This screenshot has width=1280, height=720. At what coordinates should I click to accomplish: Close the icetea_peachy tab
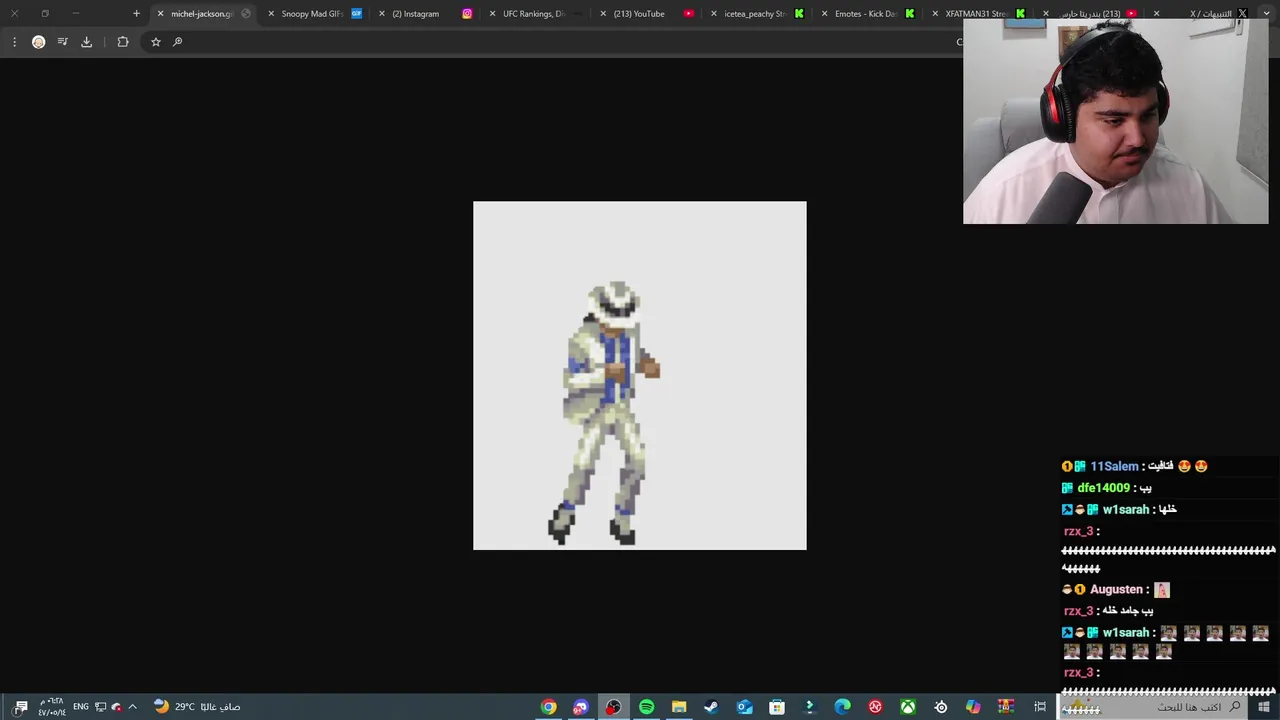tap(714, 14)
